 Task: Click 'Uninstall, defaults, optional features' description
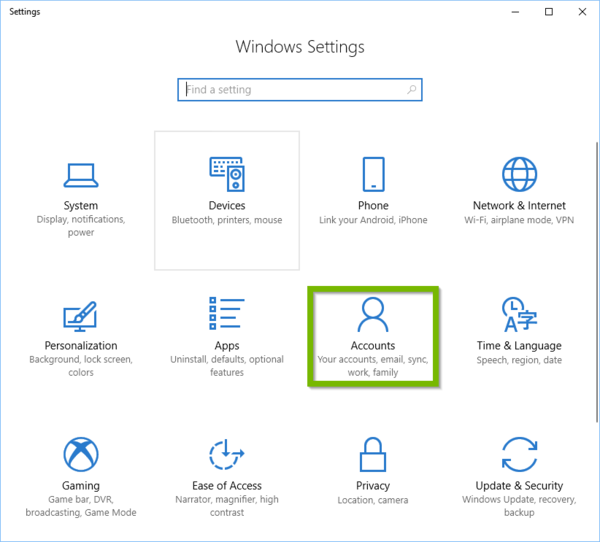227,366
